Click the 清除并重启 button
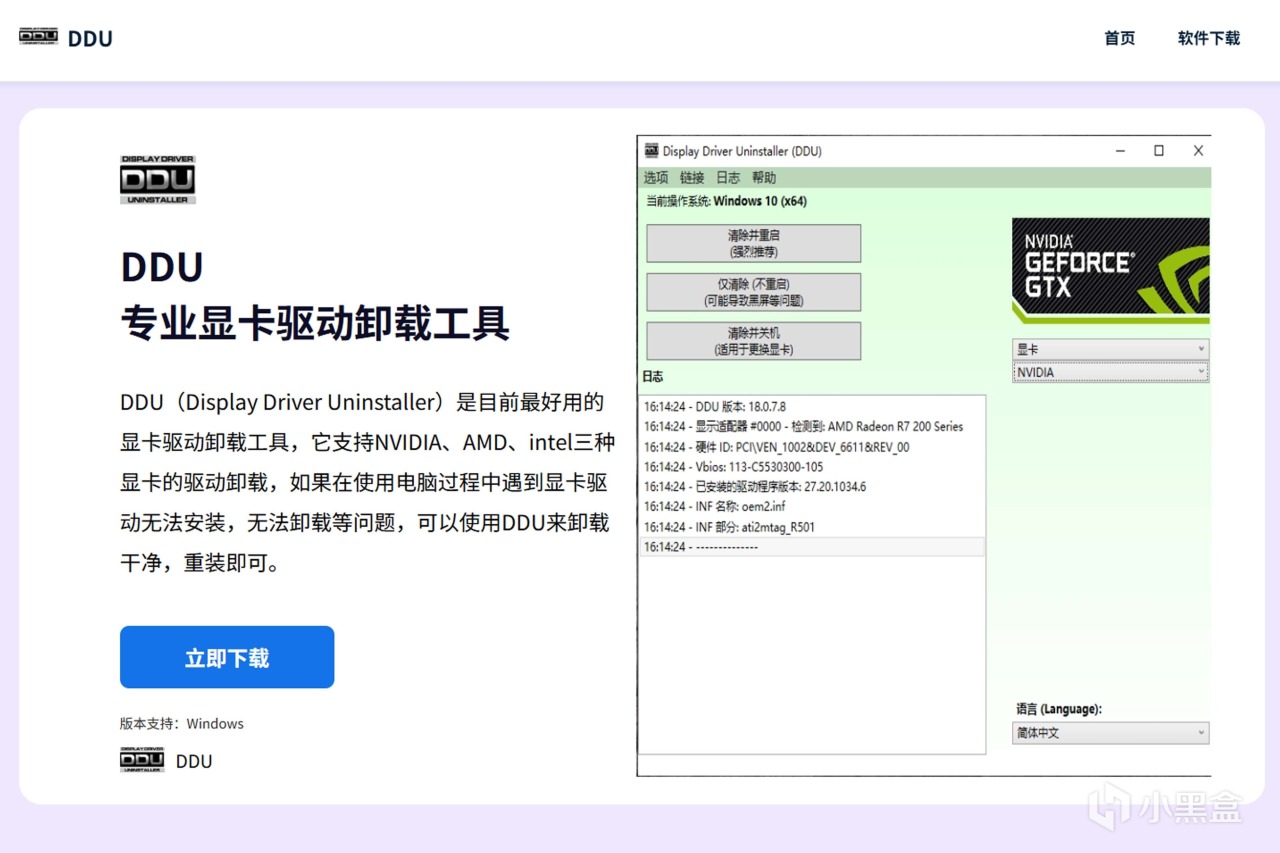 coord(754,243)
